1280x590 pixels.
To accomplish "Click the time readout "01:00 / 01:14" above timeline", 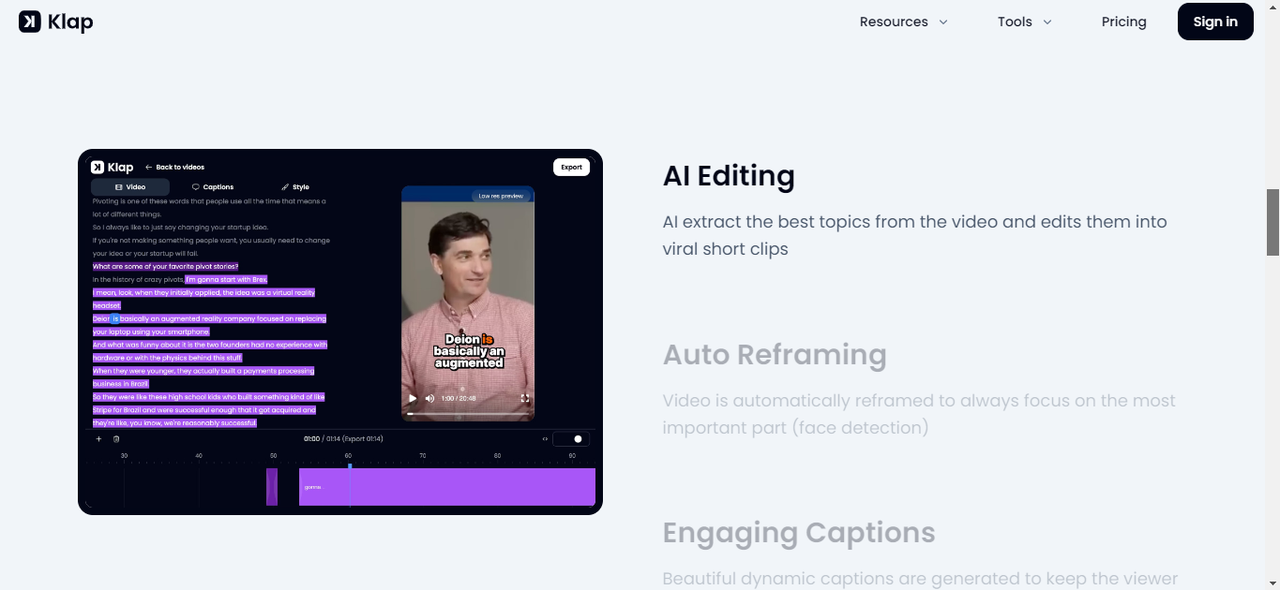I will click(x=343, y=439).
